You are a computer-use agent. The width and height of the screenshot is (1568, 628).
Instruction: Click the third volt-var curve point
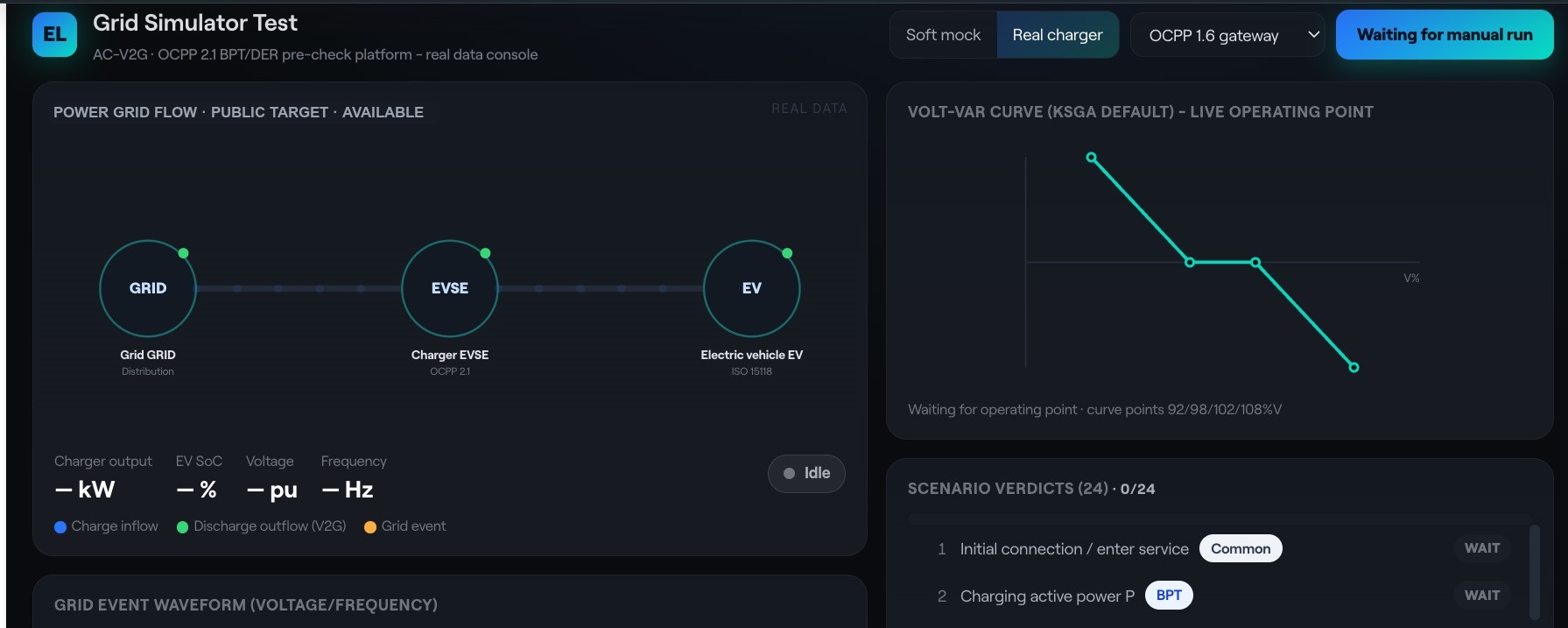[x=1255, y=262]
